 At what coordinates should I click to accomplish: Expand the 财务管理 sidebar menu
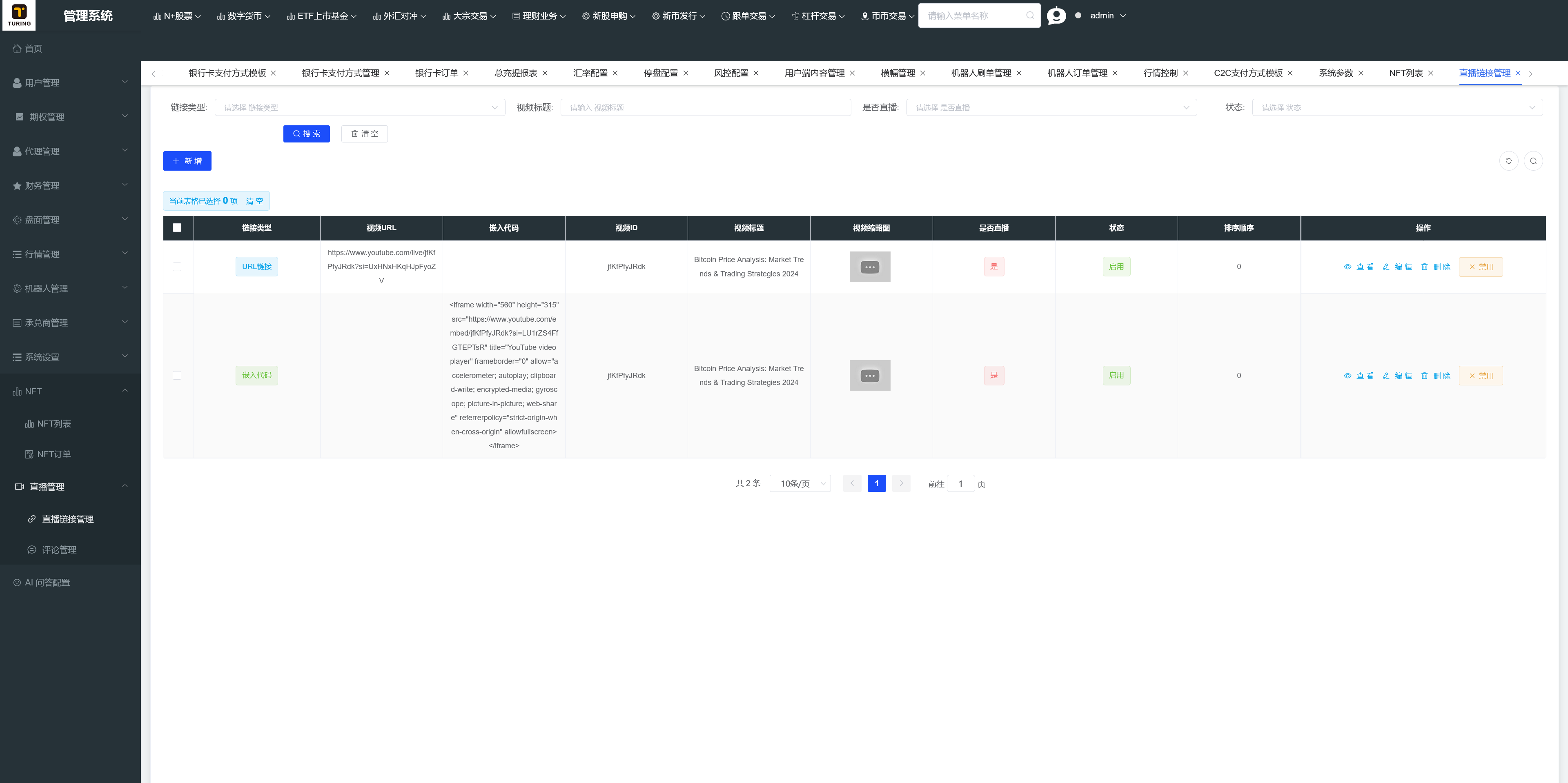click(x=70, y=186)
